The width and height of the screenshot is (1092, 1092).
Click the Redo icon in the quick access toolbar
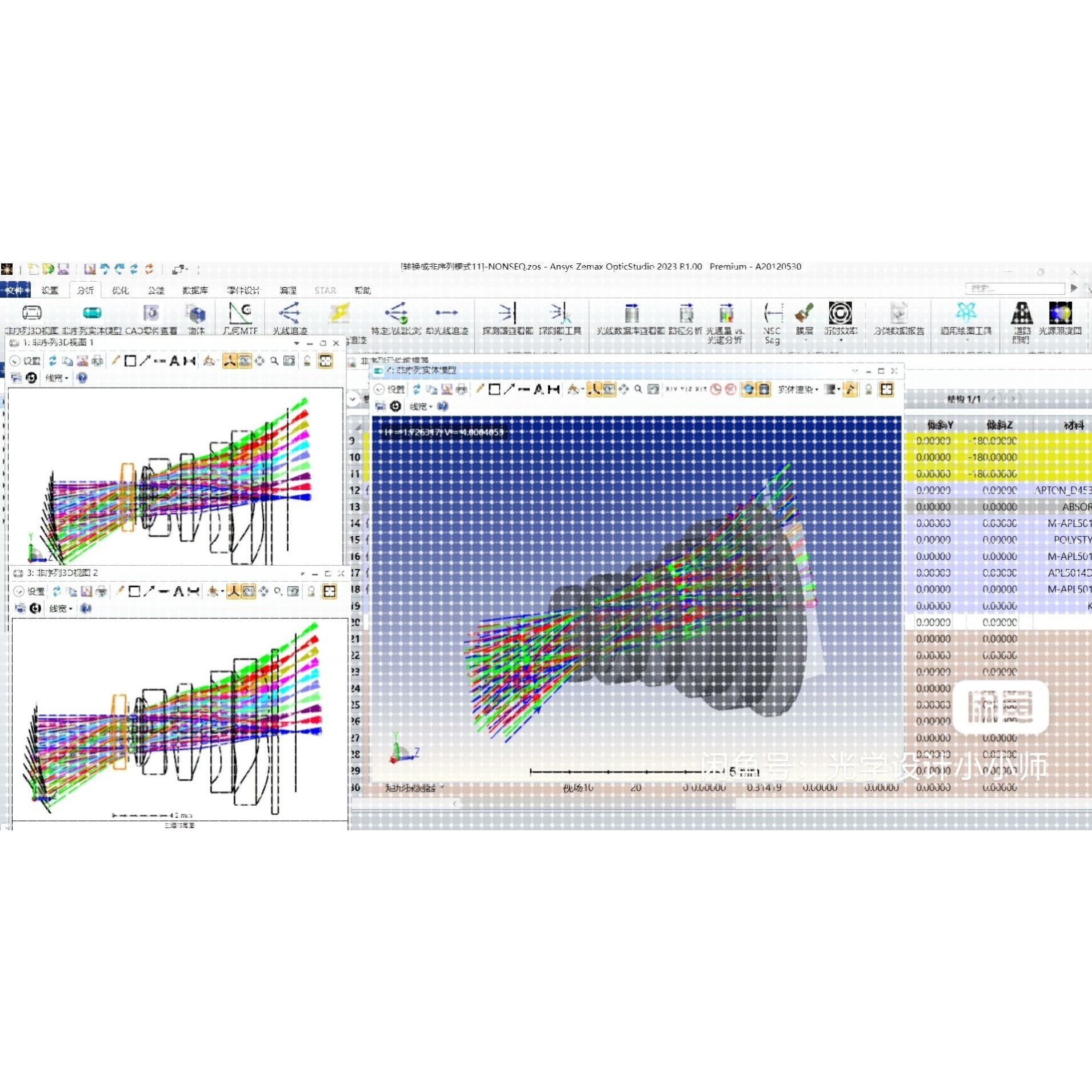click(119, 269)
